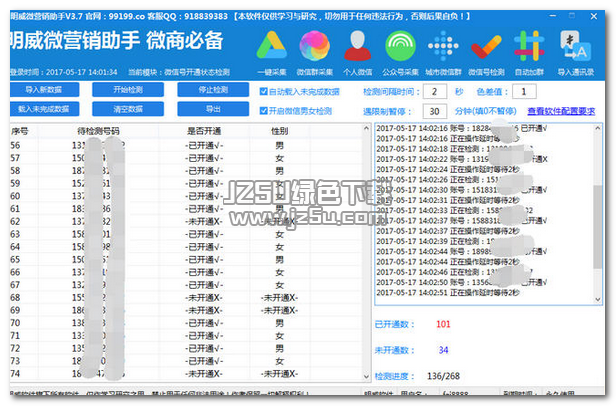616x406 pixels.
Task: Select sequence number 74 in the table
Action: coord(16,373)
